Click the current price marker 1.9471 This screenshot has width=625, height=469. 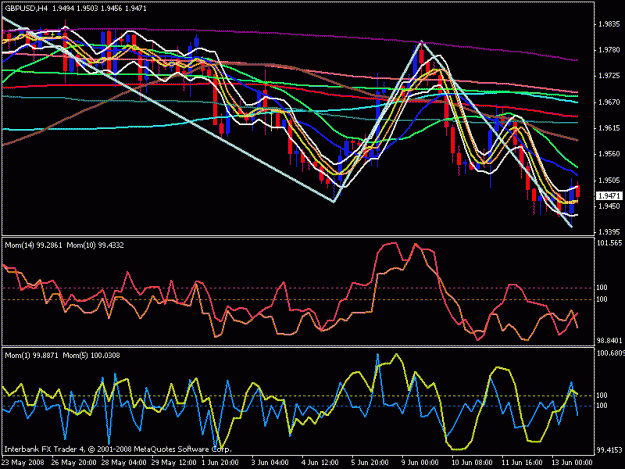pyautogui.click(x=609, y=196)
